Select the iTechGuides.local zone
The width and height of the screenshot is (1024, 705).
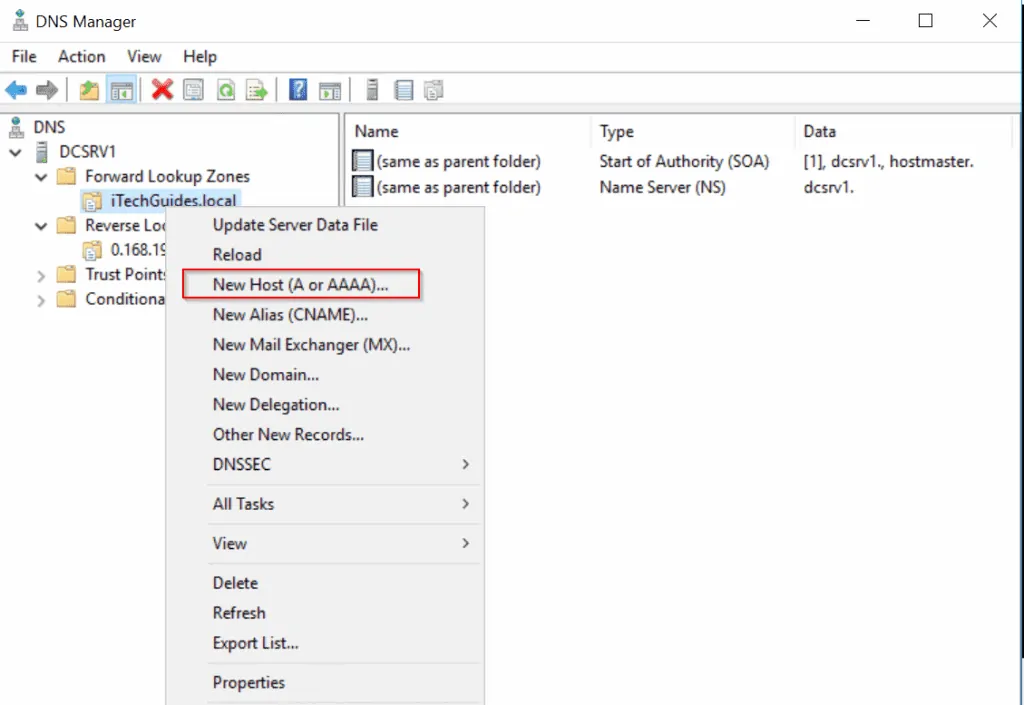[173, 201]
